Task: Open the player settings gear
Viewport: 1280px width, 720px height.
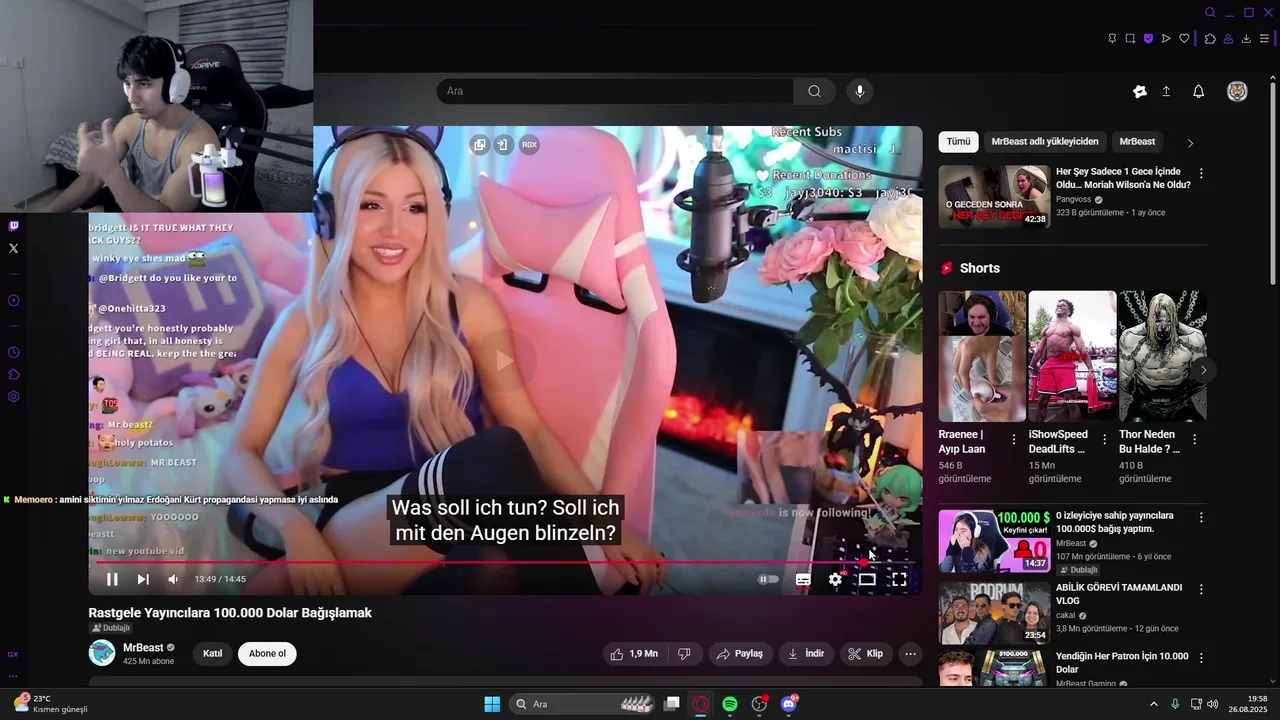Action: click(x=835, y=579)
